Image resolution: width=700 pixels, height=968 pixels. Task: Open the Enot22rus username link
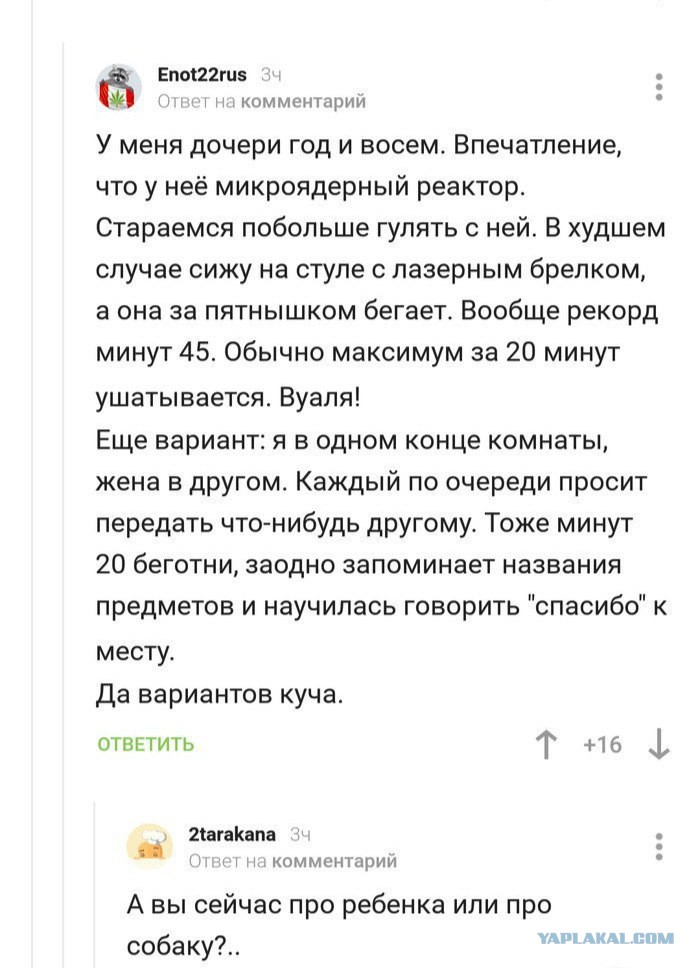[x=202, y=75]
